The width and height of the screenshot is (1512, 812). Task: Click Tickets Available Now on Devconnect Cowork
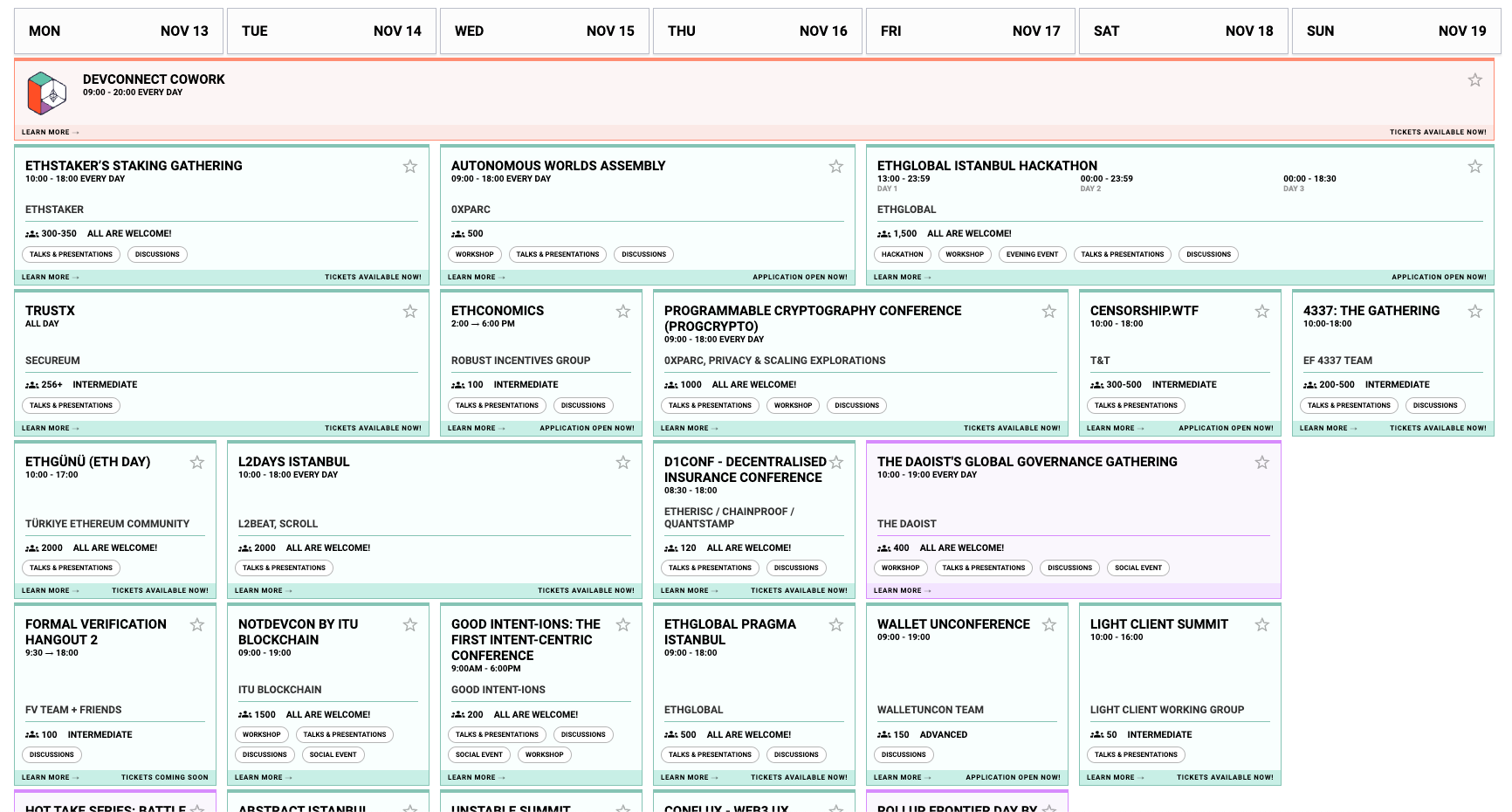tap(1438, 132)
